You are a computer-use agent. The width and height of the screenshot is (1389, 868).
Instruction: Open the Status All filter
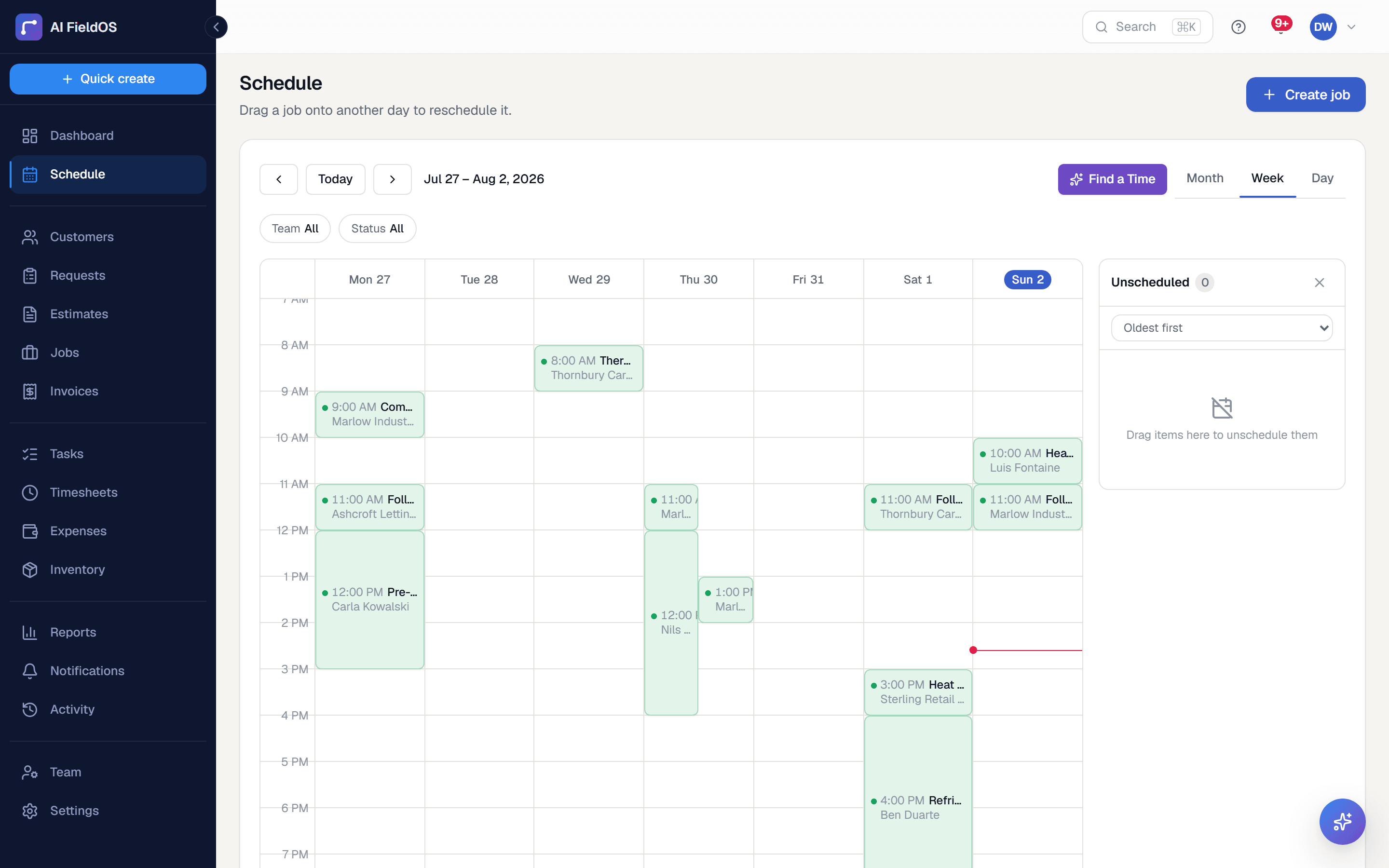tap(377, 229)
